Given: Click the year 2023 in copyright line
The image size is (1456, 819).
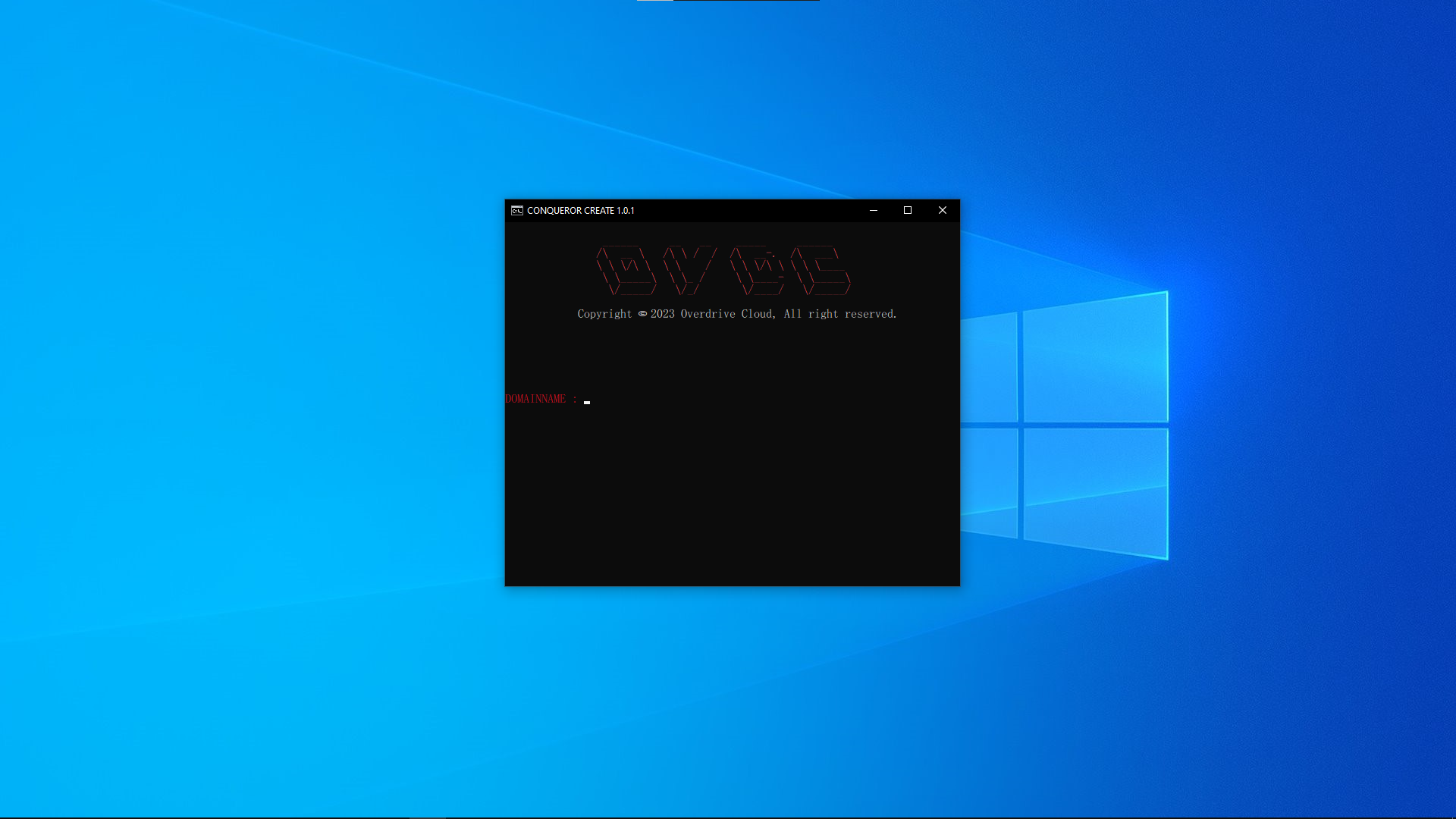Looking at the screenshot, I should click(662, 314).
